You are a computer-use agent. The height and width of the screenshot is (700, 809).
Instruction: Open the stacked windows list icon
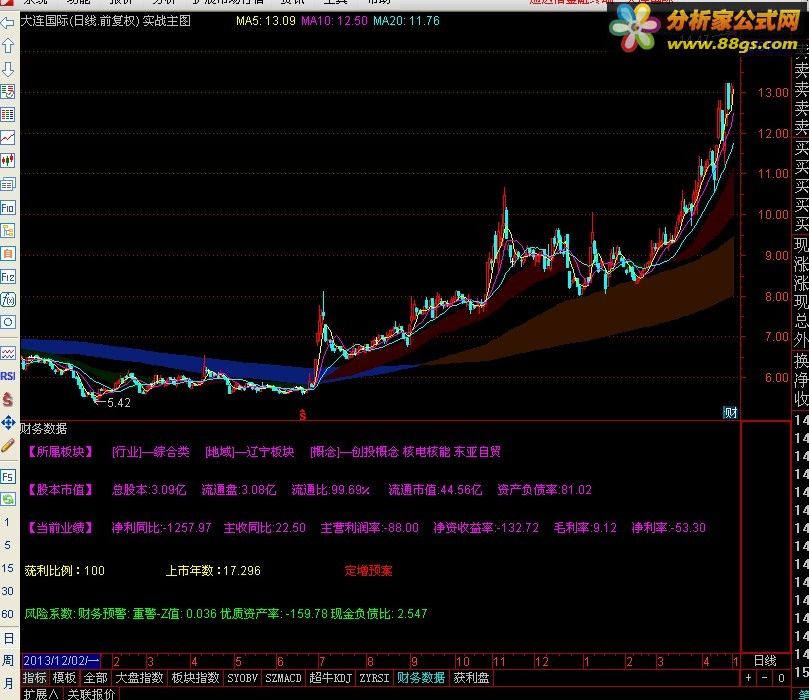7,184
